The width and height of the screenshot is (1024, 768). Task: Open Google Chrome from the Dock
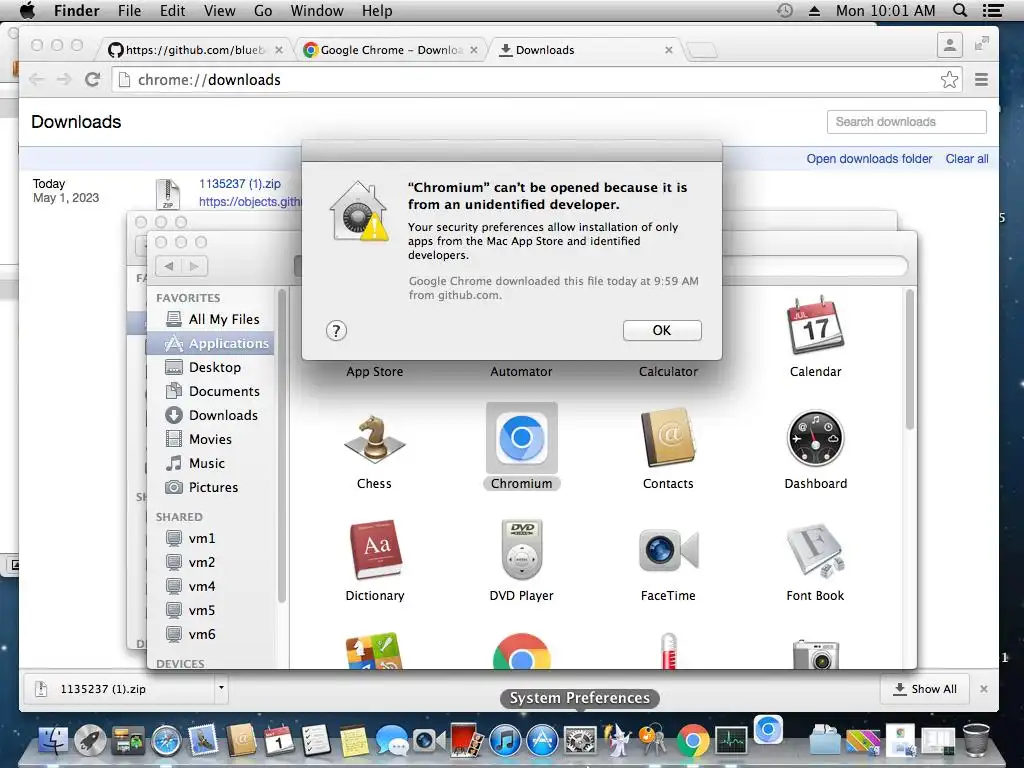694,741
